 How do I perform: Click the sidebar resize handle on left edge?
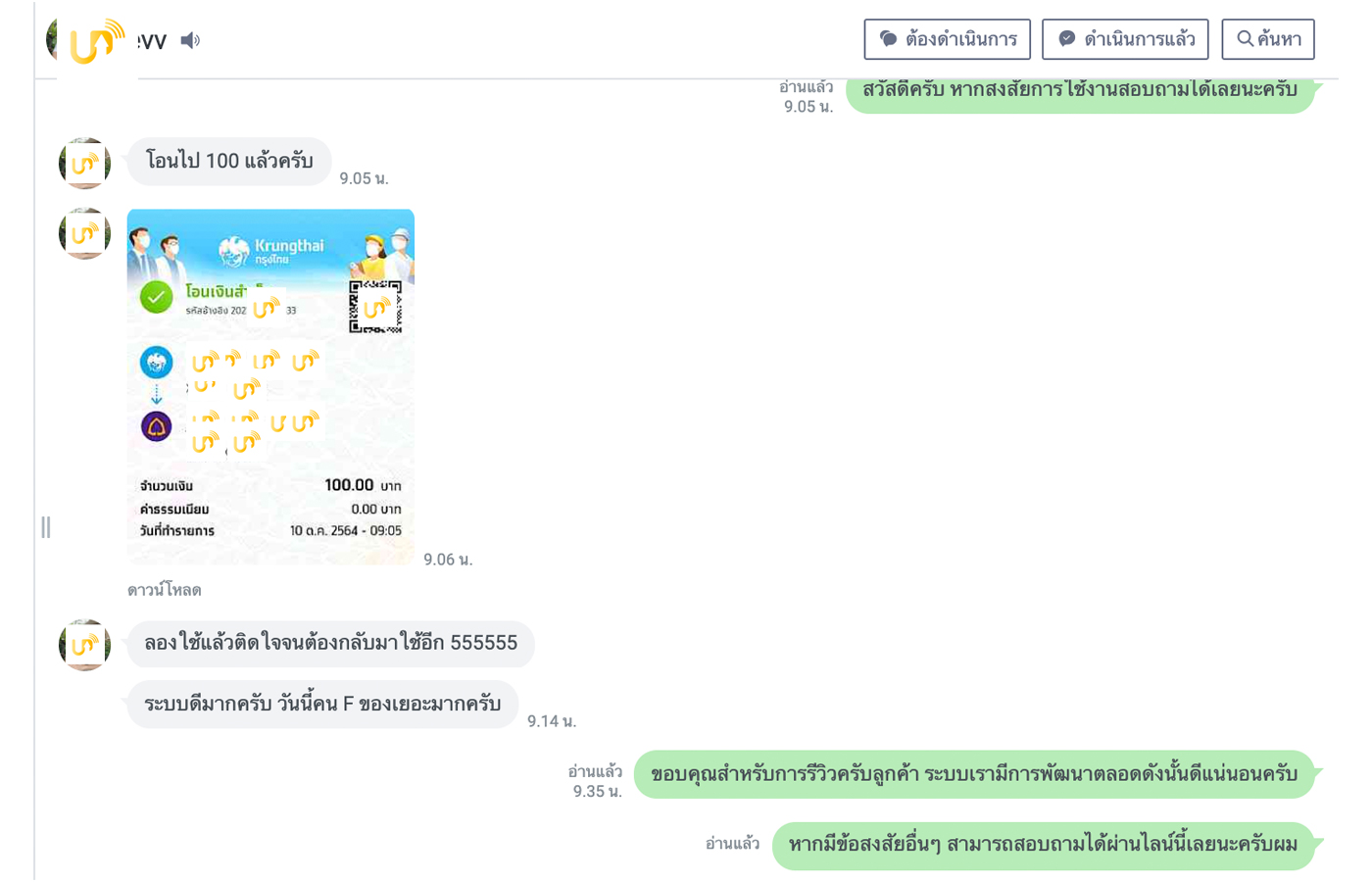pos(45,527)
